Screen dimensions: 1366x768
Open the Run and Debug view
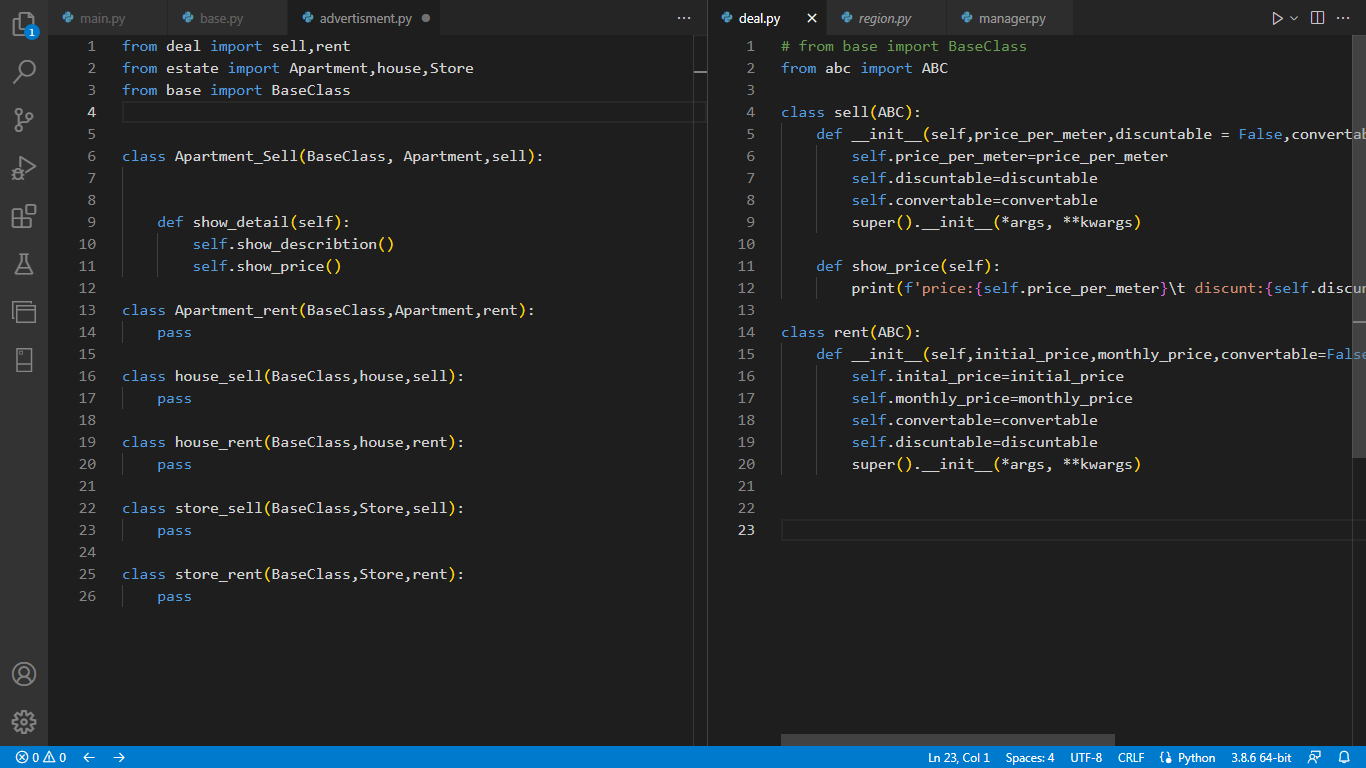[x=24, y=168]
